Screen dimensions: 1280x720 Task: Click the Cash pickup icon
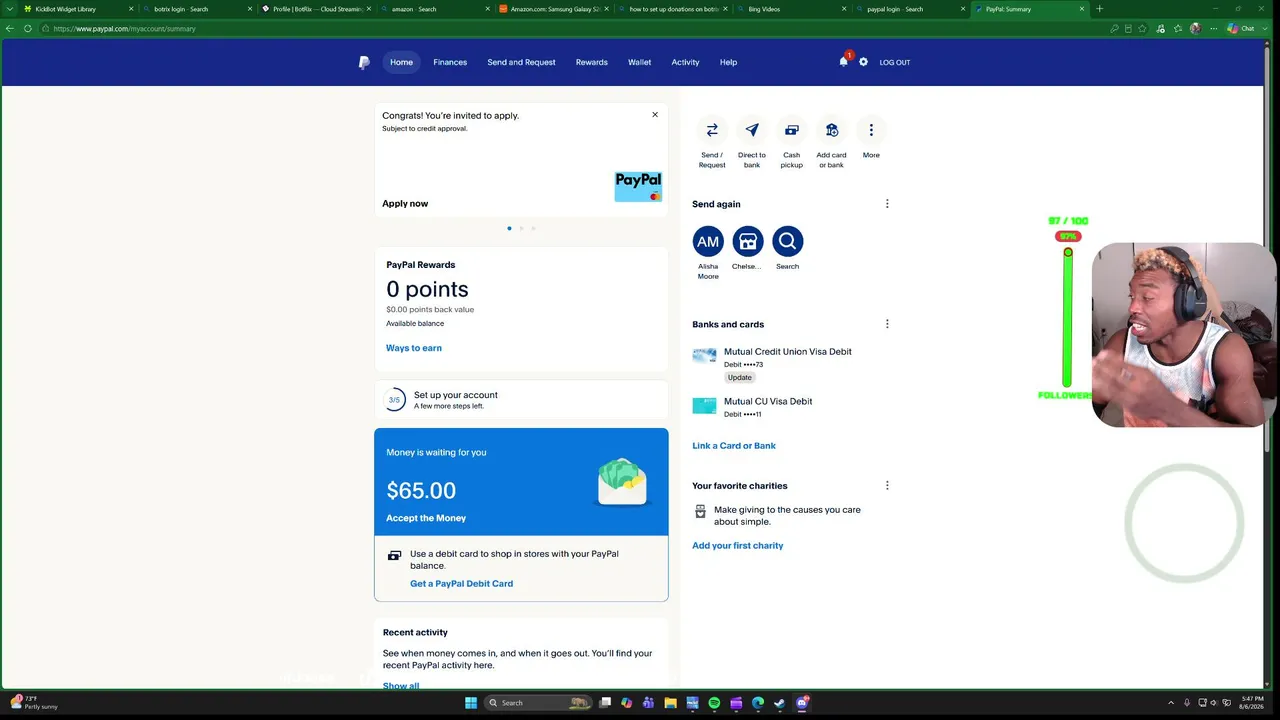(792, 130)
